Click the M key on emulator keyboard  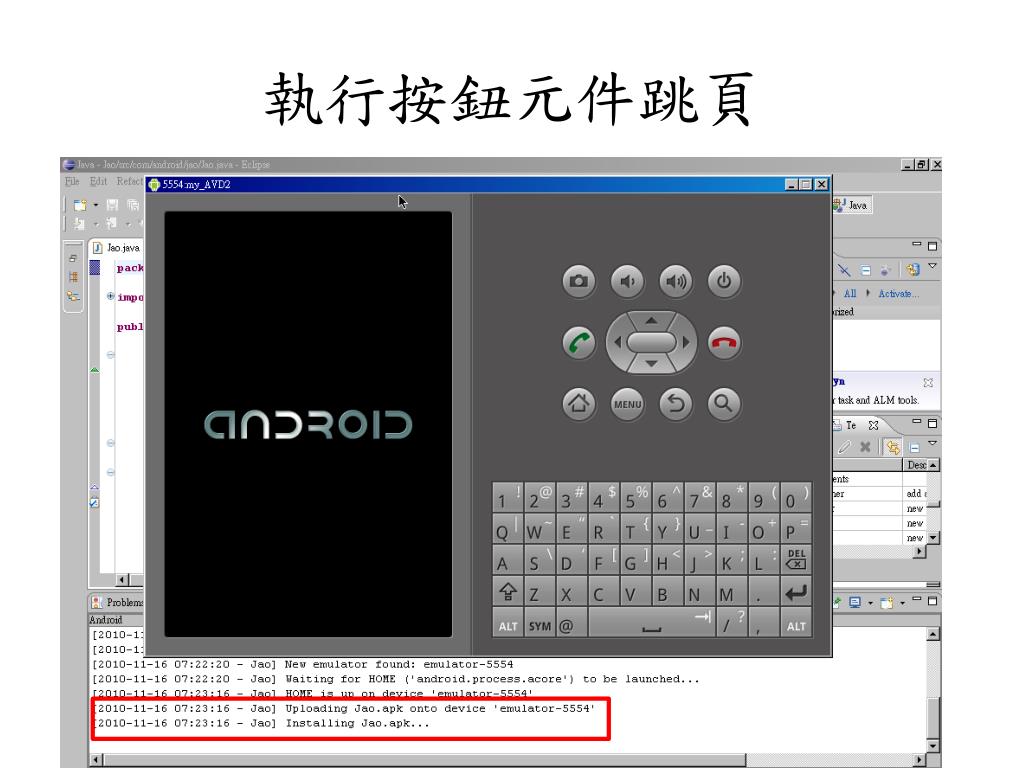click(x=731, y=592)
